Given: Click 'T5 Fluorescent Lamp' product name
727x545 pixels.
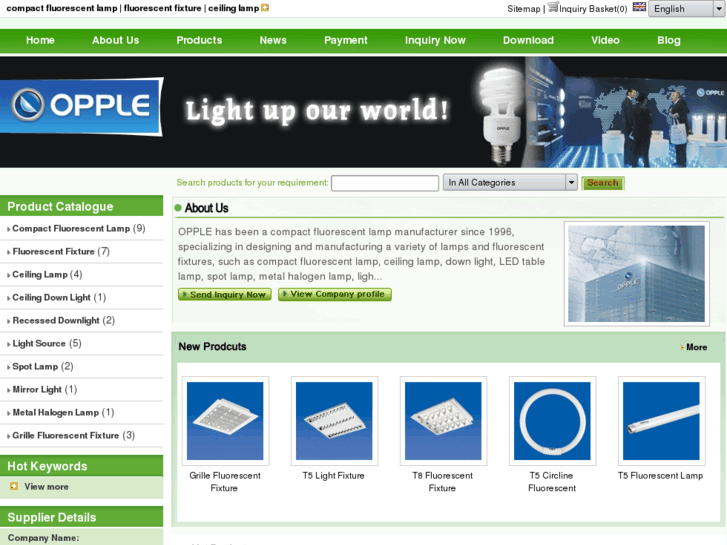Looking at the screenshot, I should coord(661,476).
